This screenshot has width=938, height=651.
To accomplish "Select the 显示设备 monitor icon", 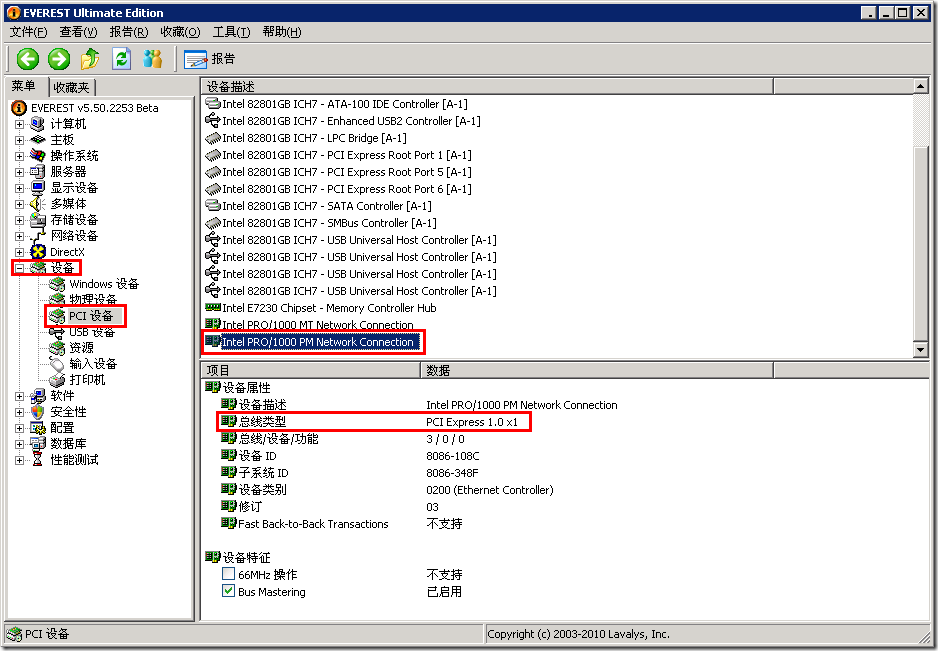I will [x=38, y=187].
